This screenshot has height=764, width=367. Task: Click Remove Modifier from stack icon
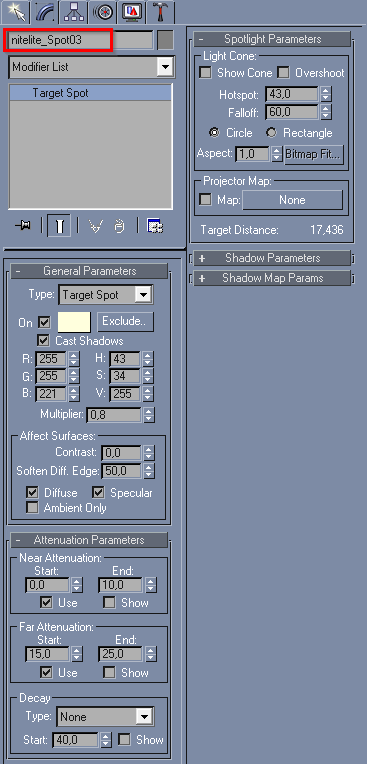pyautogui.click(x=119, y=227)
